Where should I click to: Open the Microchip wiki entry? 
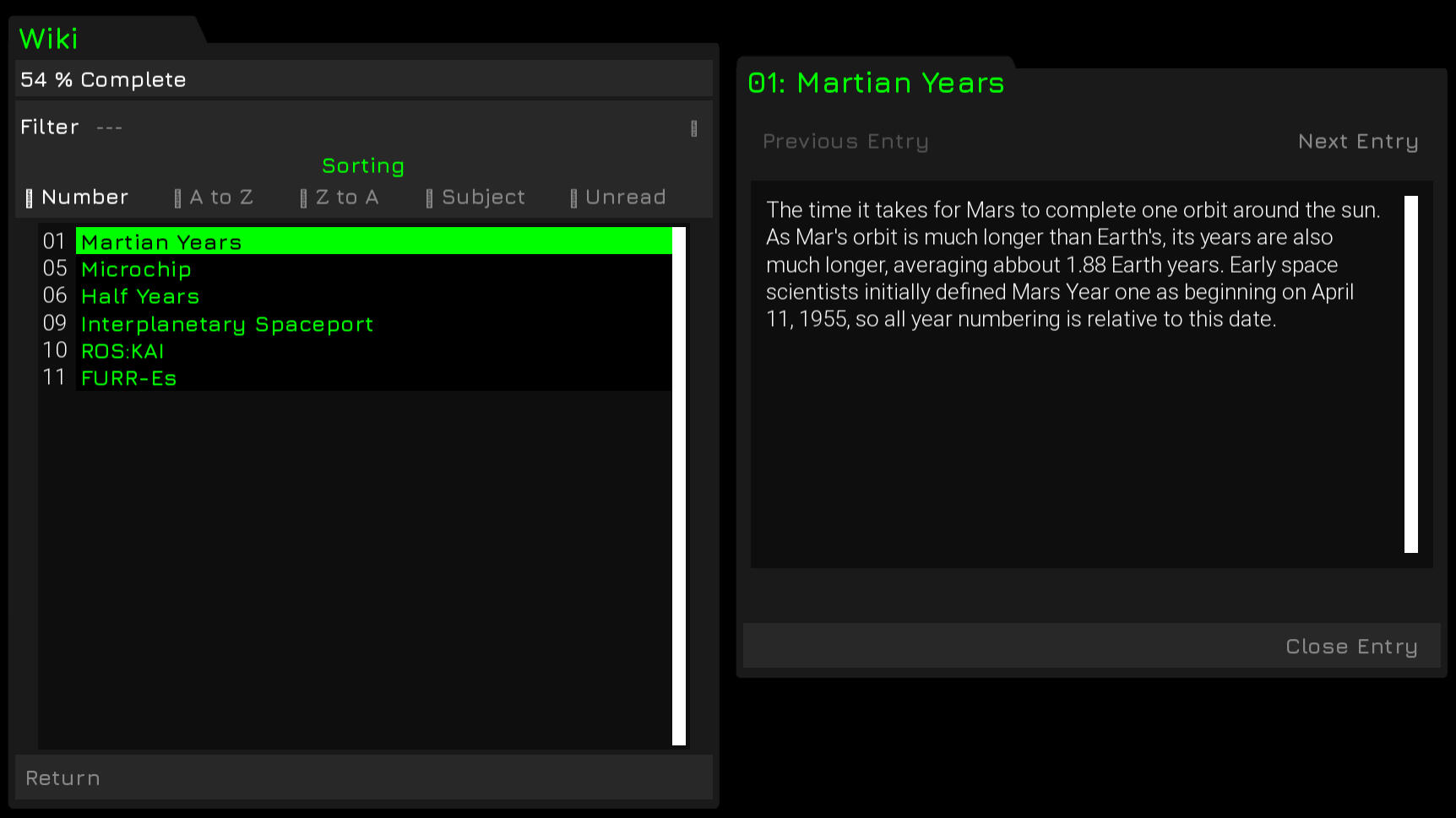pyautogui.click(x=136, y=269)
